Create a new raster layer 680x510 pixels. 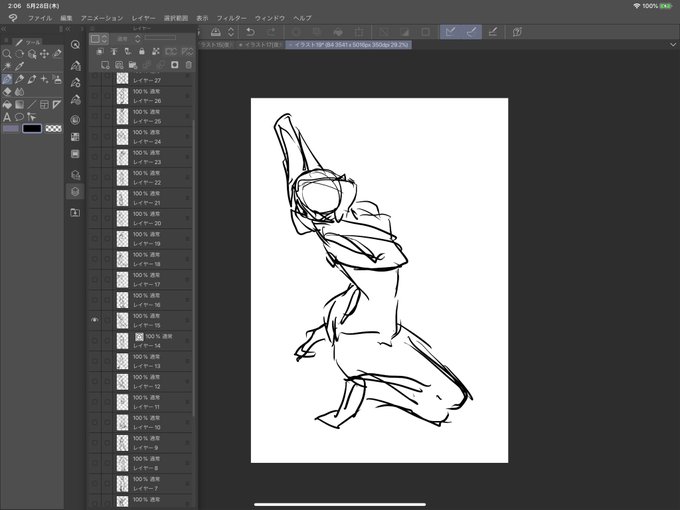105,65
